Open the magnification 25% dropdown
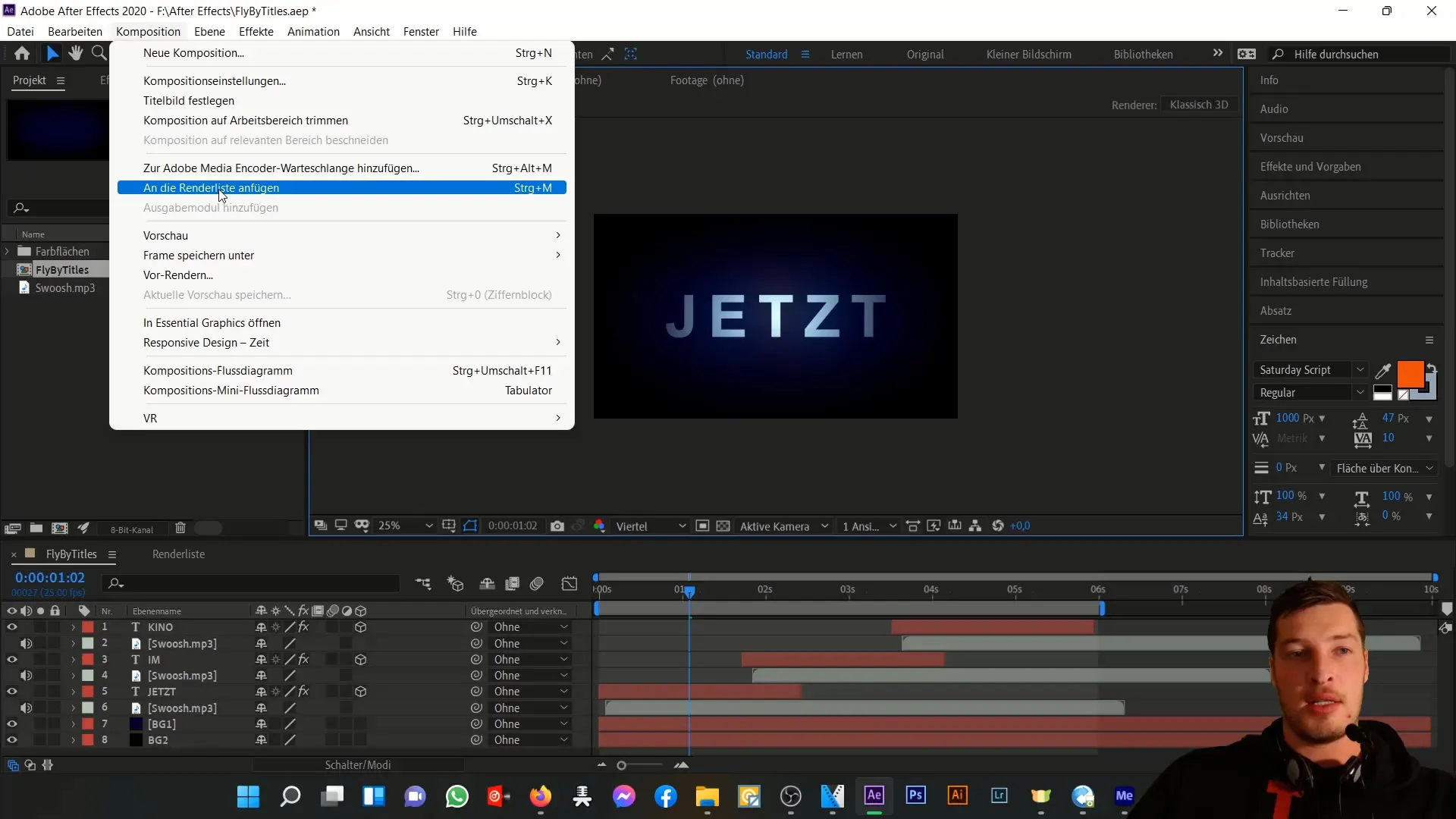 (x=405, y=526)
